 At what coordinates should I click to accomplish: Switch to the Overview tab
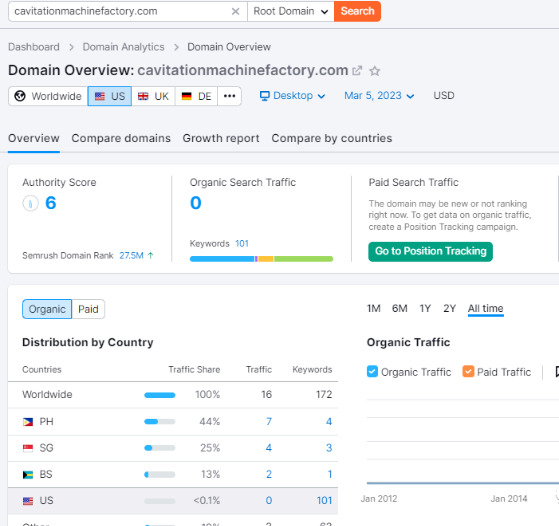(34, 138)
